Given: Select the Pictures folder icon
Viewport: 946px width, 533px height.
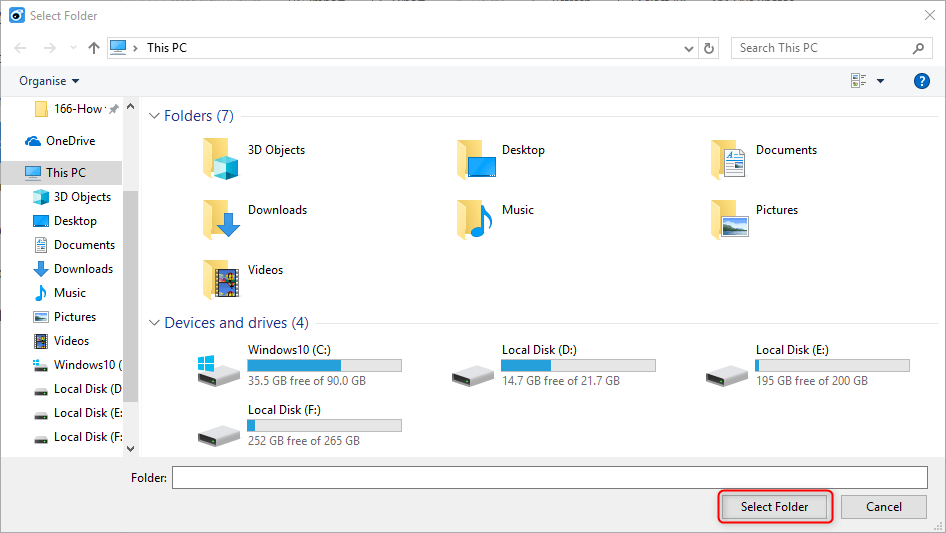Looking at the screenshot, I should [729, 219].
